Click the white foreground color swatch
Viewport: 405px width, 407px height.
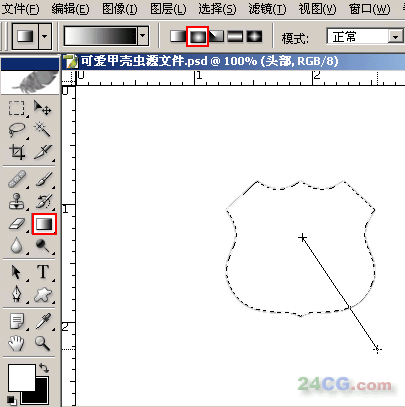pos(22,377)
